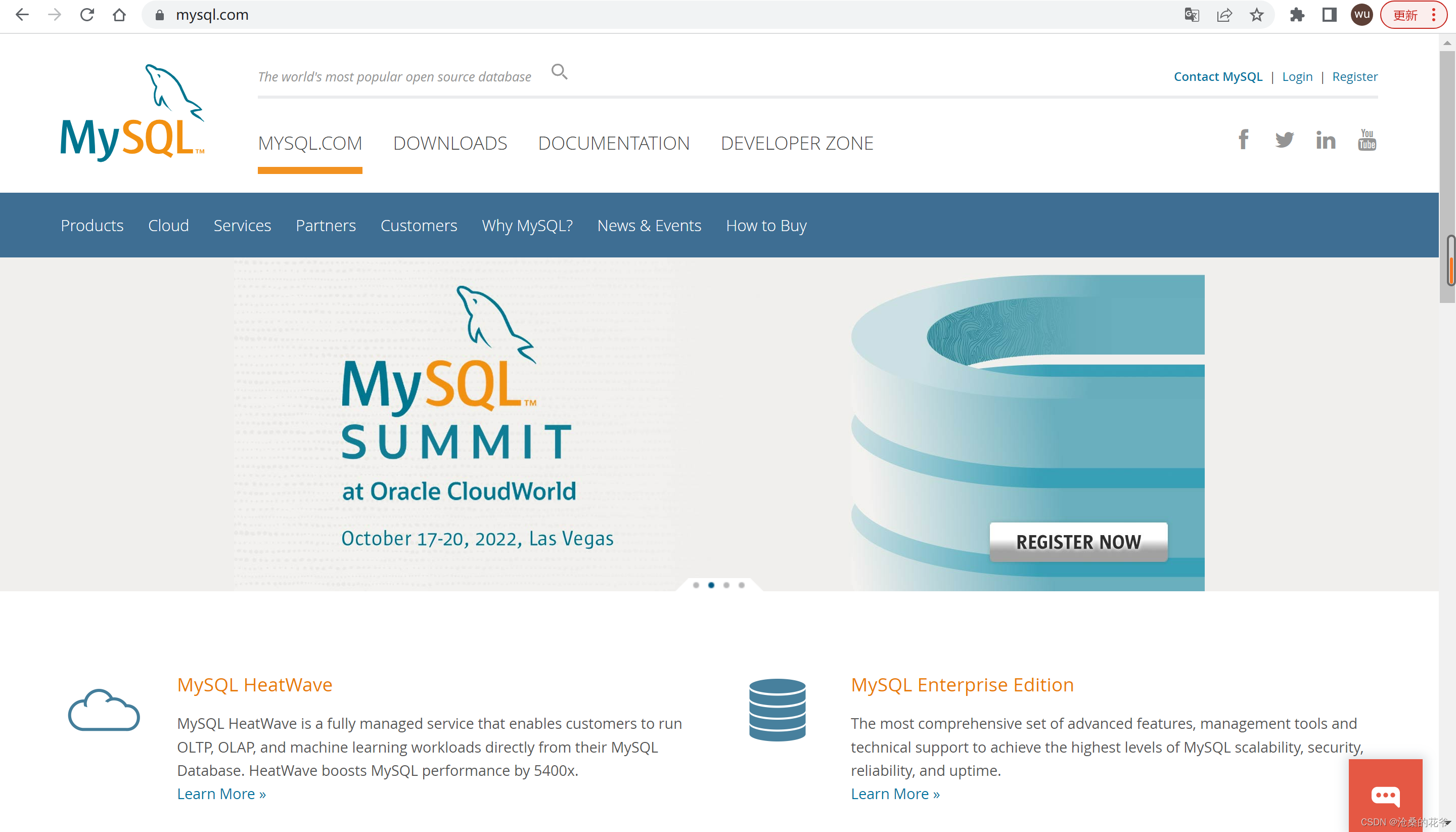Select fourth carousel slide dot
This screenshot has height=832, width=1456.
(742, 585)
